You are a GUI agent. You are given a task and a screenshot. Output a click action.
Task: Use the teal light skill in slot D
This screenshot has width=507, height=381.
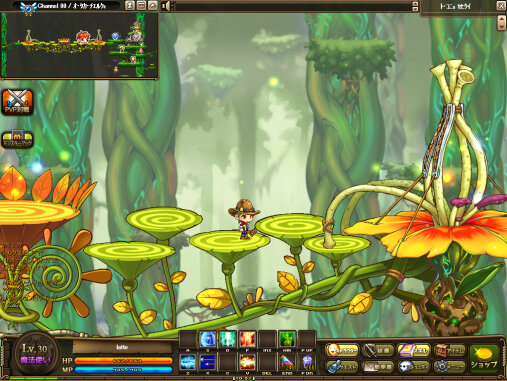coord(228,339)
